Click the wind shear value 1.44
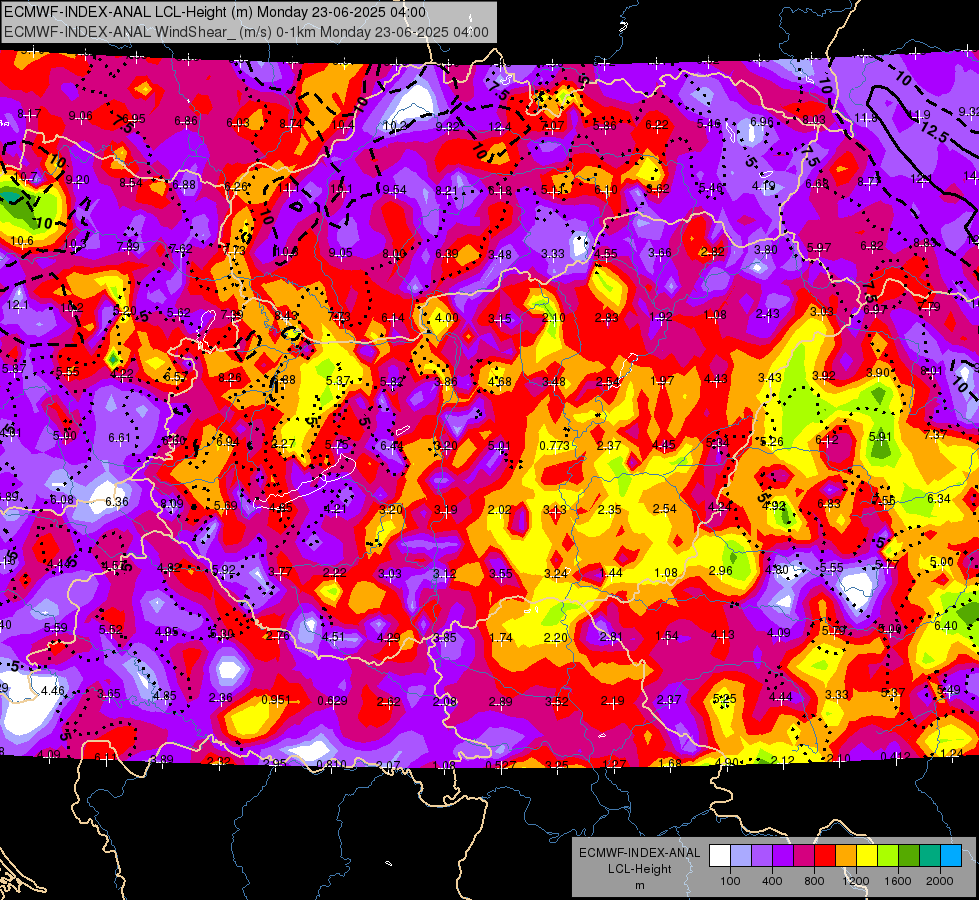979x900 pixels. pyautogui.click(x=611, y=573)
